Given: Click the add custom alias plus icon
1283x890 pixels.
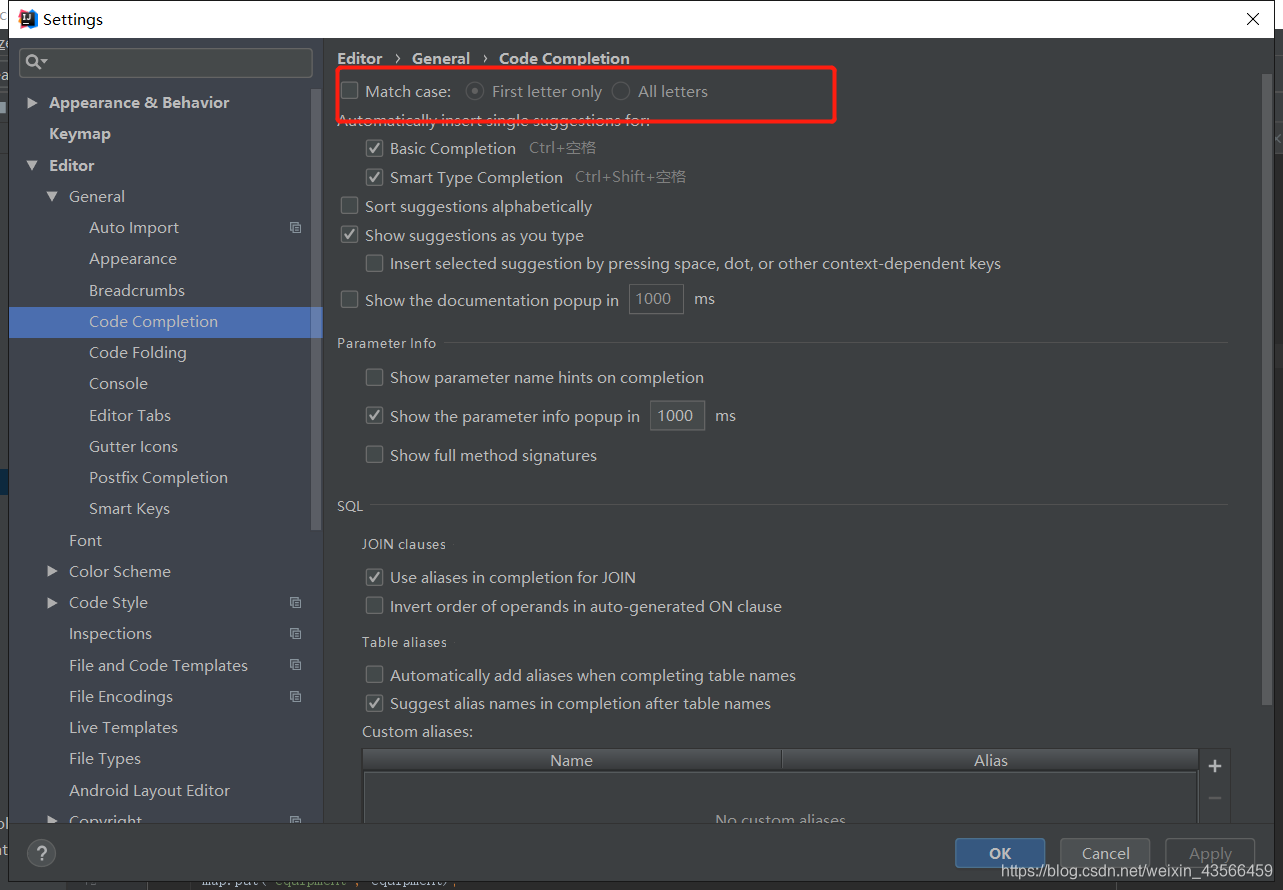Looking at the screenshot, I should coord(1215,766).
